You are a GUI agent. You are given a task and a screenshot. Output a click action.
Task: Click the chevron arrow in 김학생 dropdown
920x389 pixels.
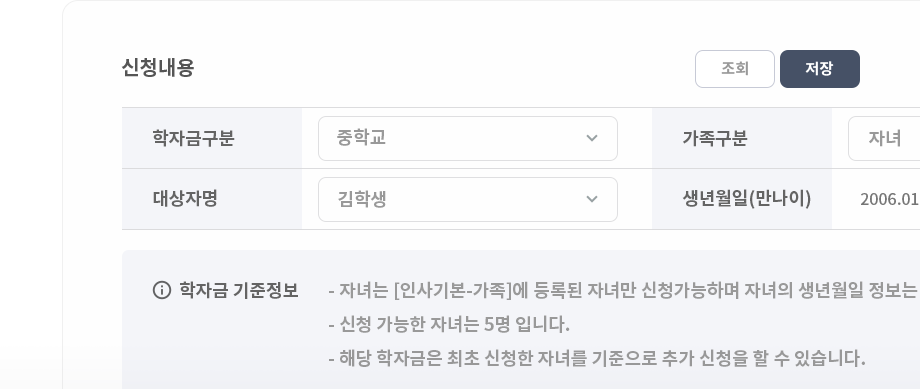[x=591, y=199]
